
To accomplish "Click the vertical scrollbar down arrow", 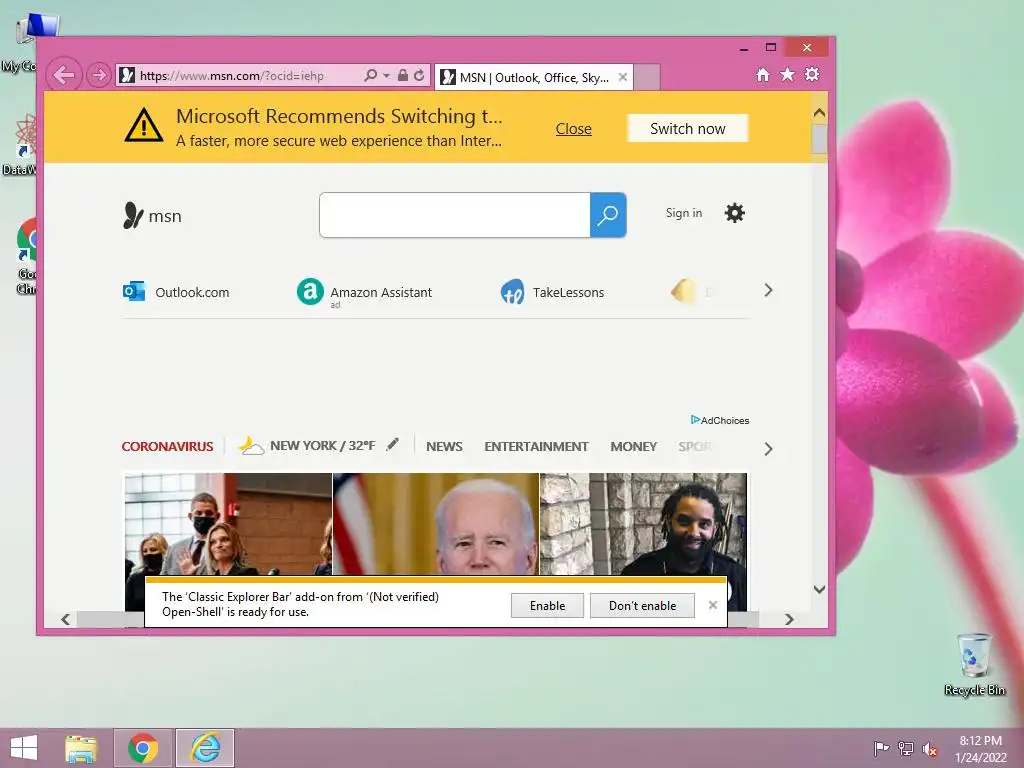I will coord(820,589).
